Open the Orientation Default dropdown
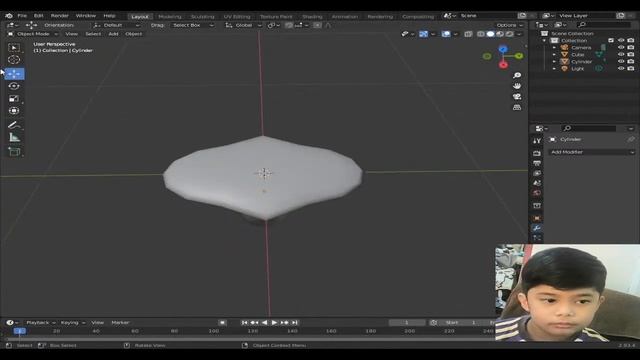640x360 pixels. (x=116, y=25)
